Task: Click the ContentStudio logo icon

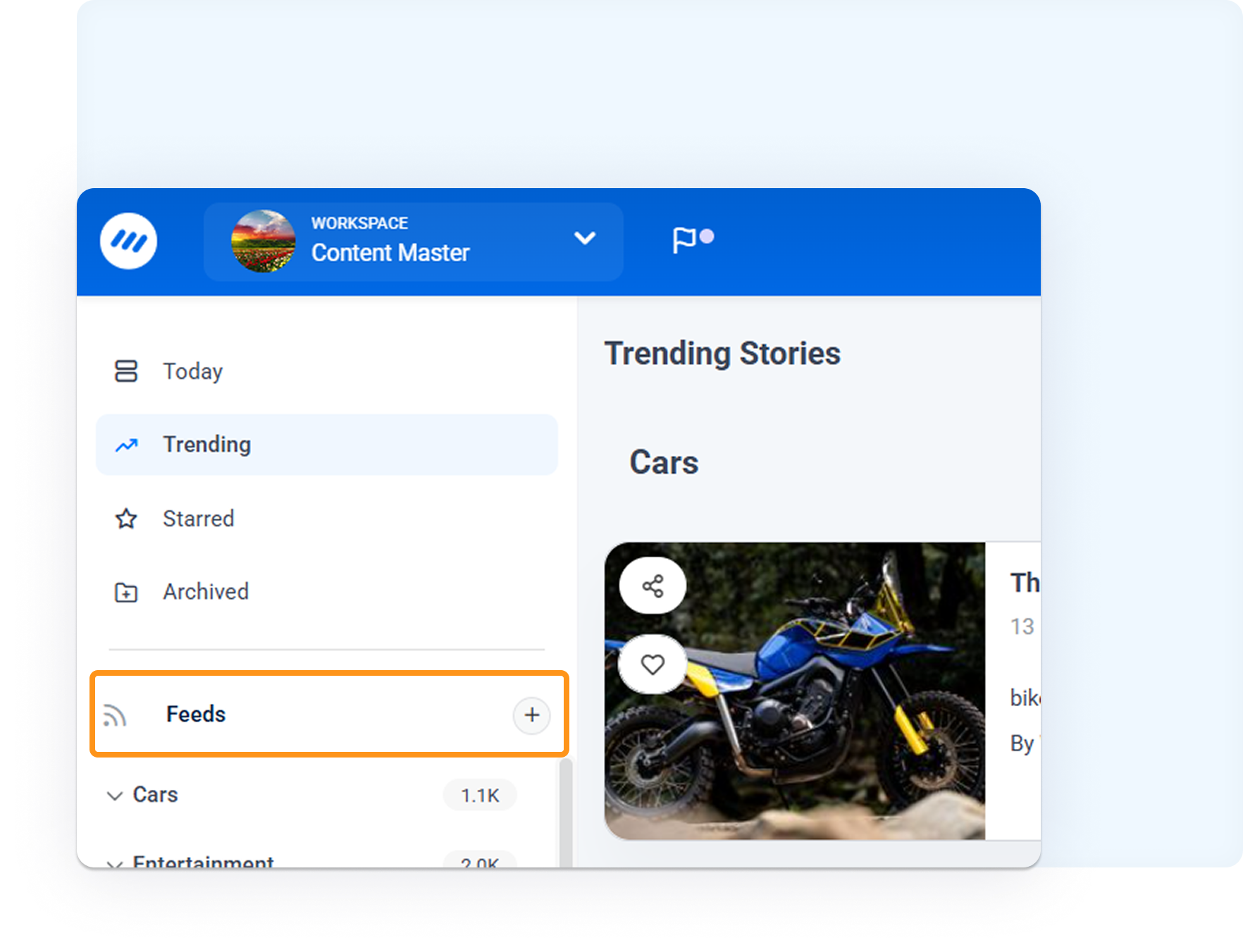Action: (x=128, y=241)
